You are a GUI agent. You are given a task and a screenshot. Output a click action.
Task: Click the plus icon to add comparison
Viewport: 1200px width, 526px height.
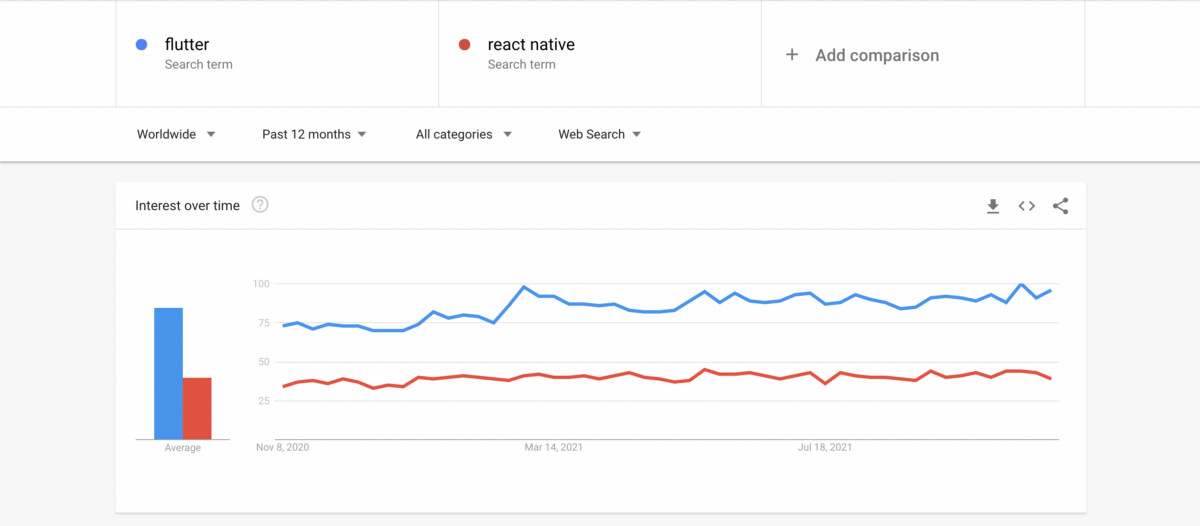(792, 55)
